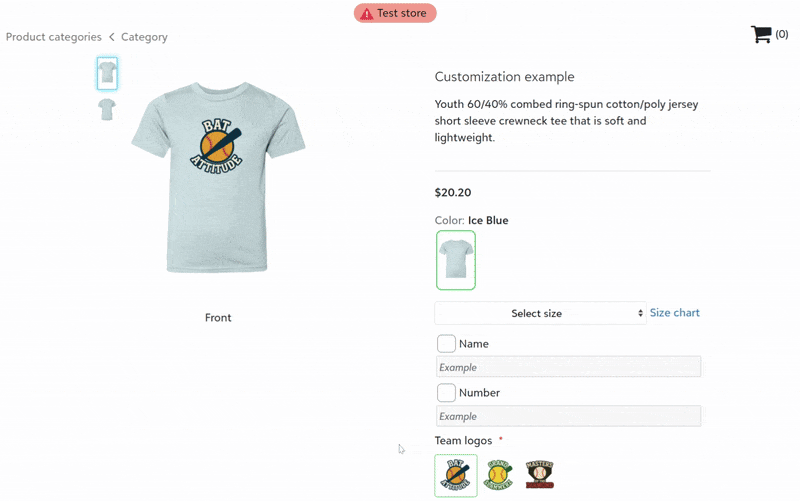Open the Size chart link
Image resolution: width=800 pixels, height=501 pixels.
(x=675, y=313)
